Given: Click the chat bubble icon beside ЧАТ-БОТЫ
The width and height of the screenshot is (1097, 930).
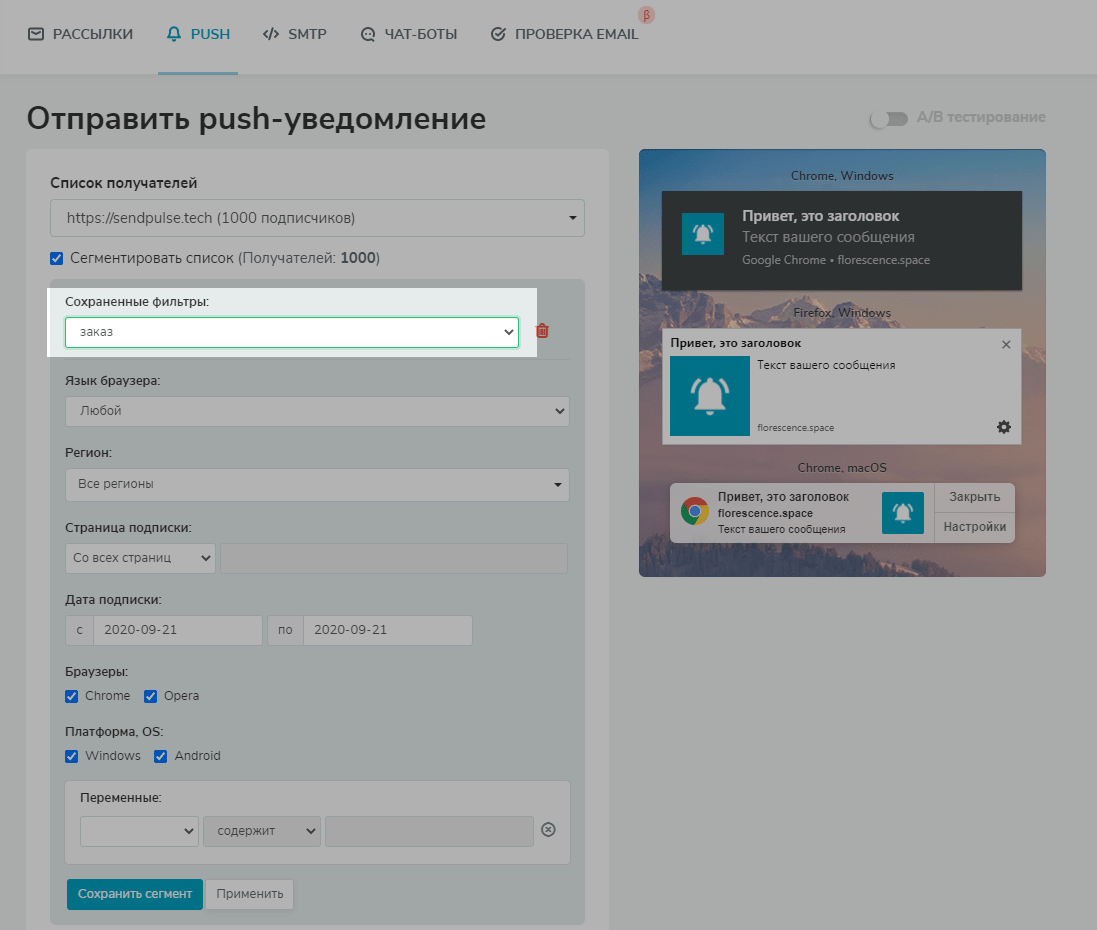Looking at the screenshot, I should point(368,34).
